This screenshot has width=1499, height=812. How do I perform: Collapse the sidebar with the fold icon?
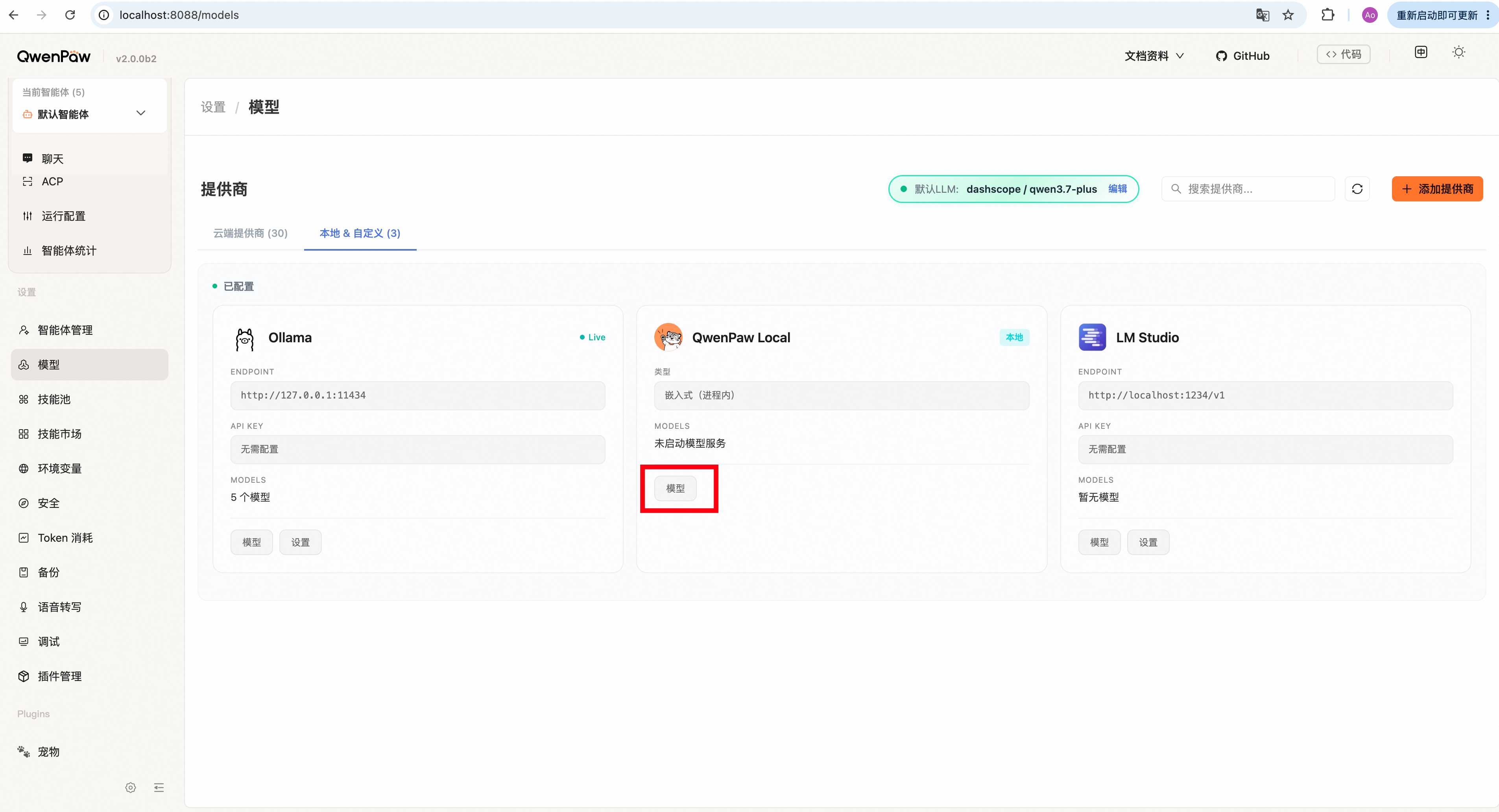159,788
